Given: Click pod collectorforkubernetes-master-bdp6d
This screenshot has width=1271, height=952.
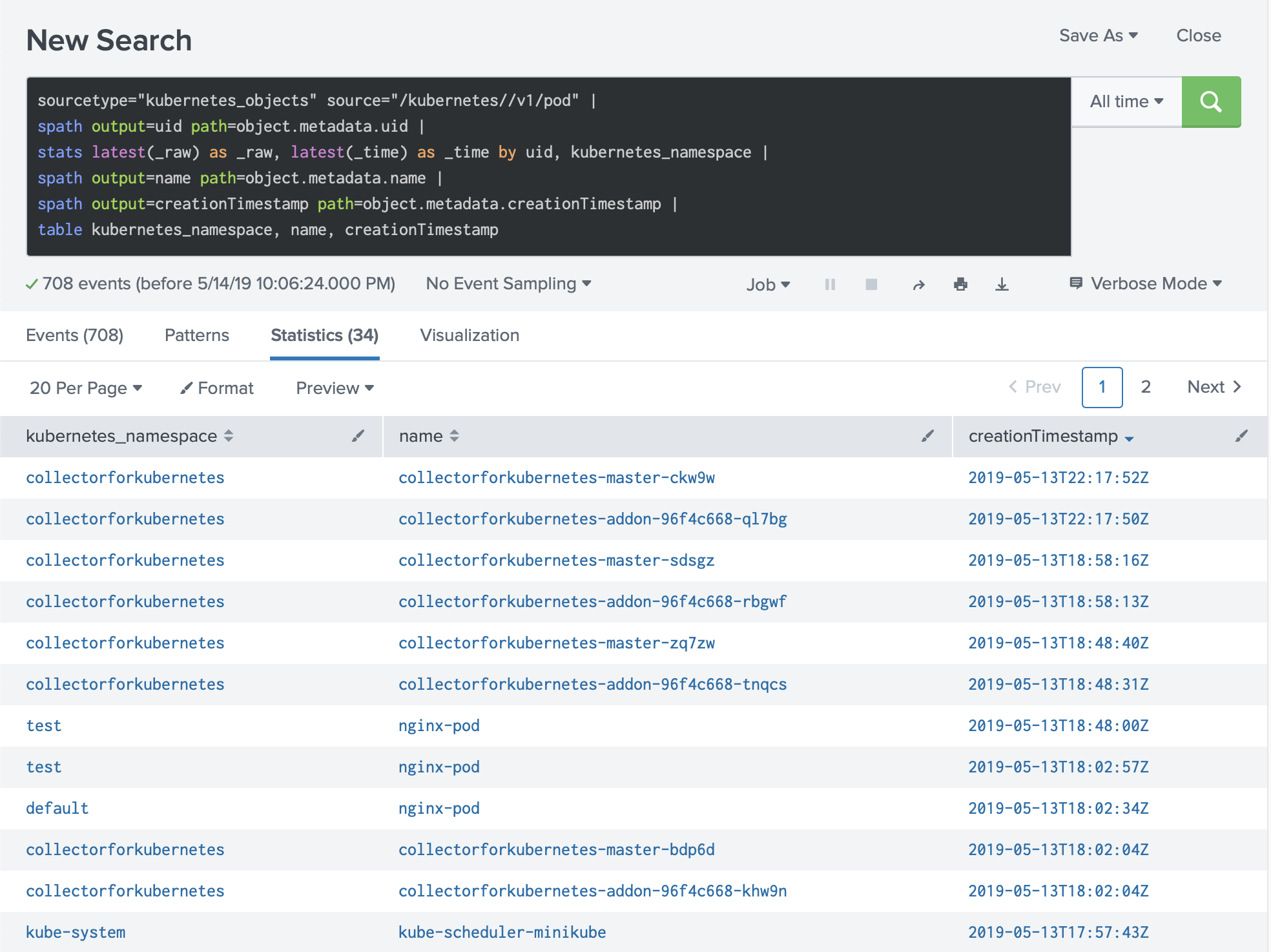Looking at the screenshot, I should [x=557, y=849].
